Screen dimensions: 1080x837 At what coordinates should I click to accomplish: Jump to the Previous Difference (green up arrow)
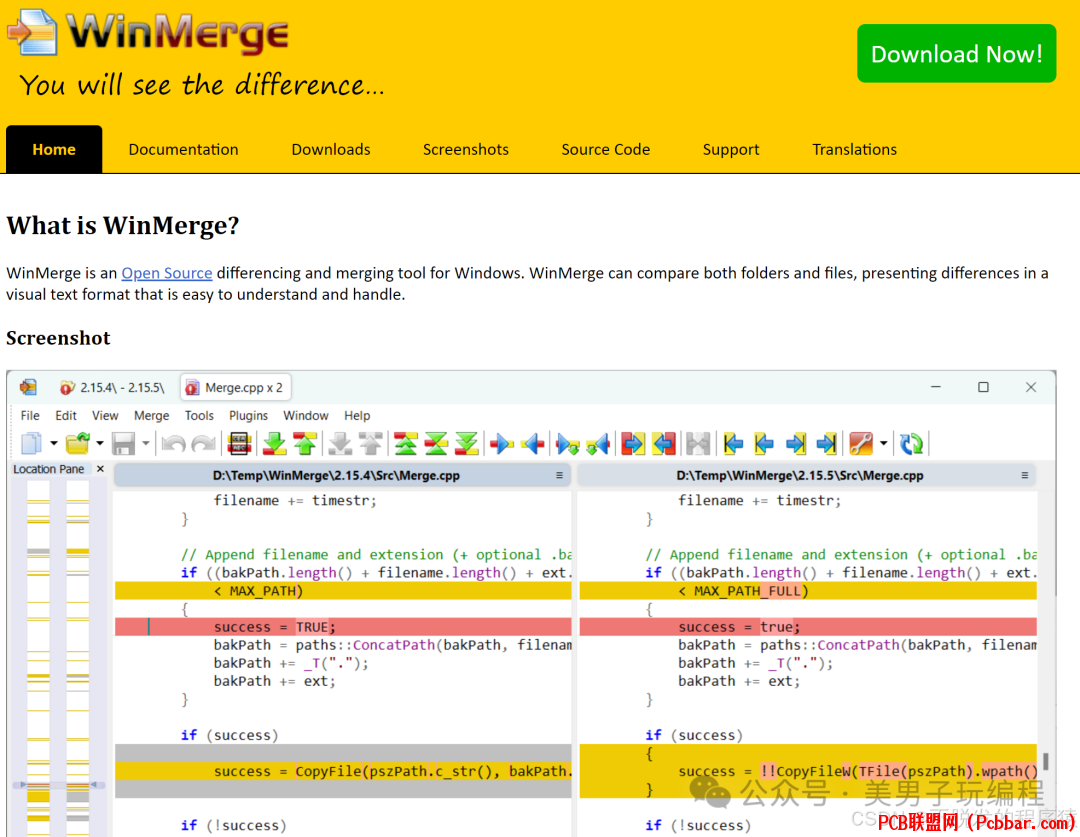(305, 444)
